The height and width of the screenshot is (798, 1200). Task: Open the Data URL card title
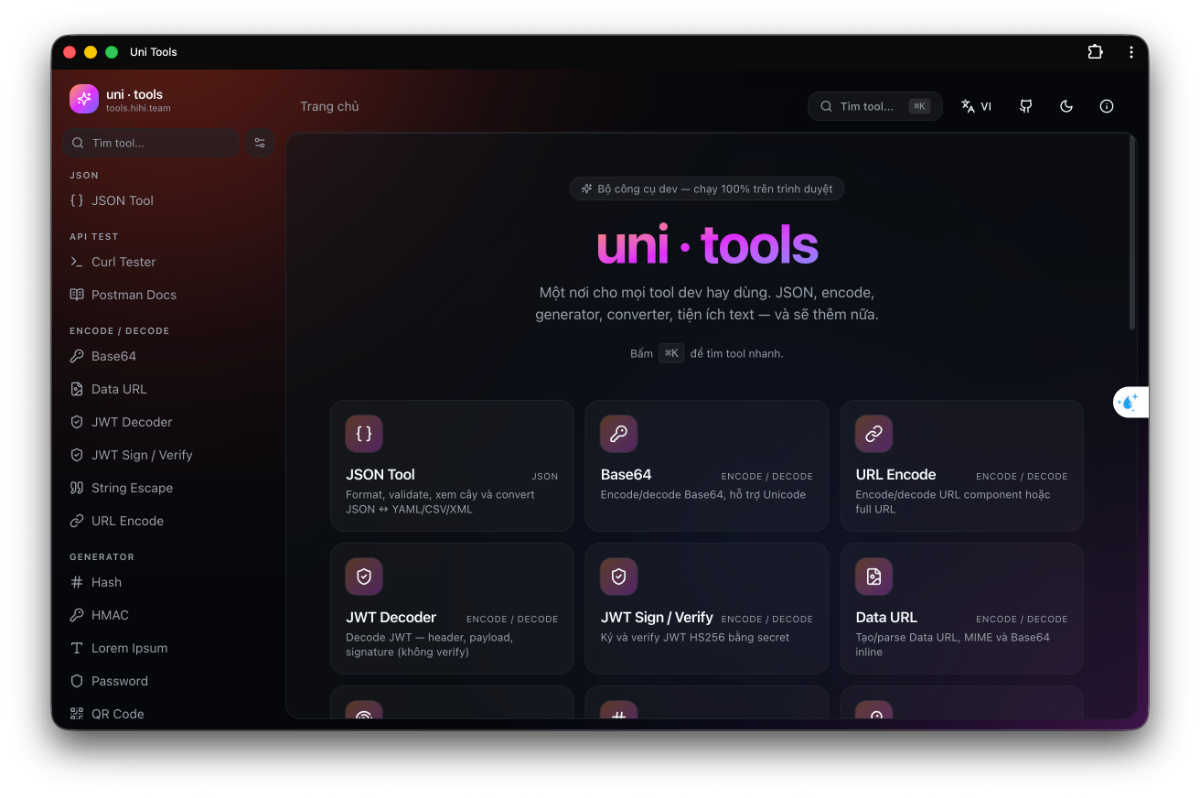pyautogui.click(x=886, y=618)
